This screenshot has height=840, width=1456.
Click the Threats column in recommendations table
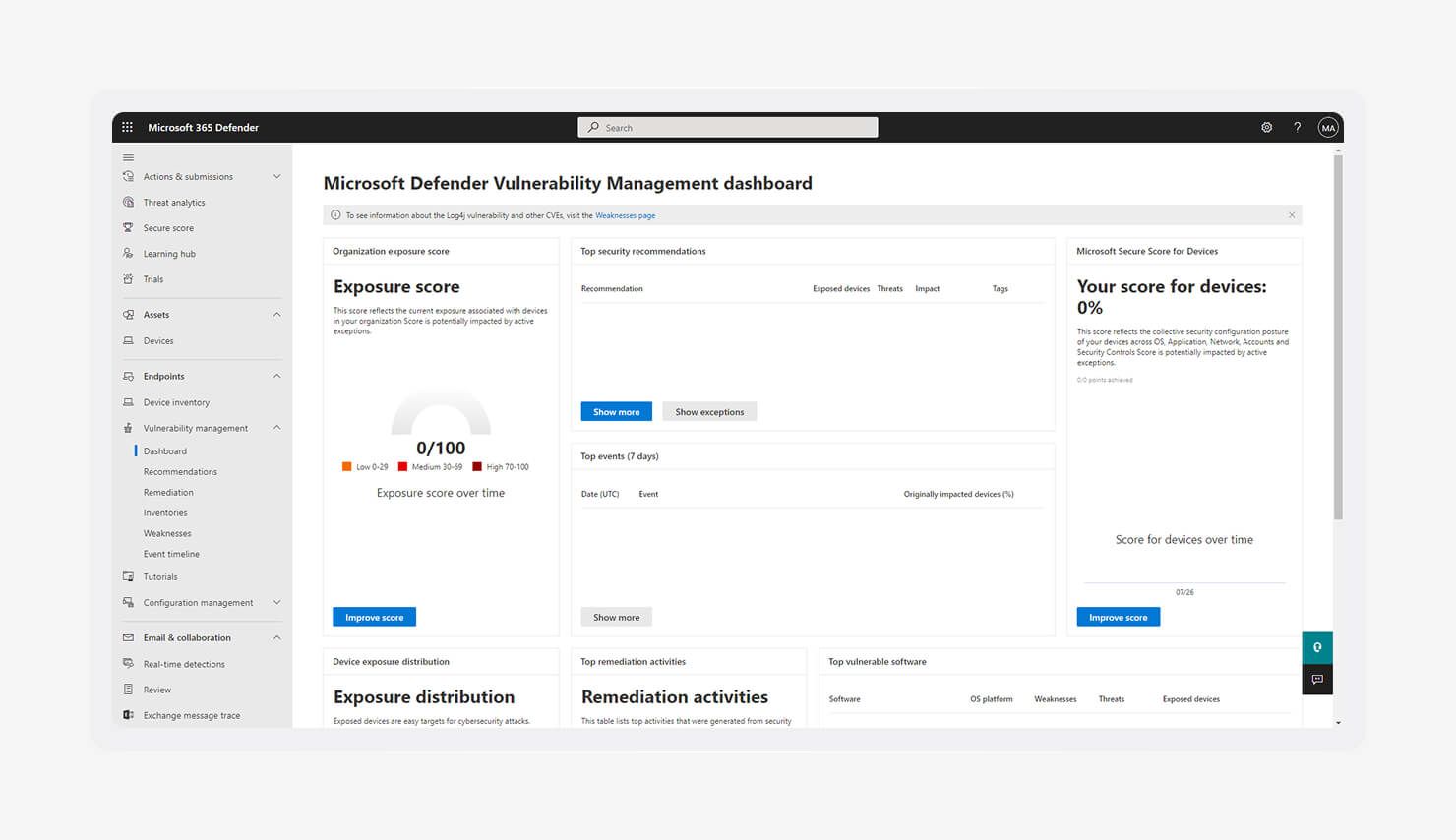pos(890,289)
